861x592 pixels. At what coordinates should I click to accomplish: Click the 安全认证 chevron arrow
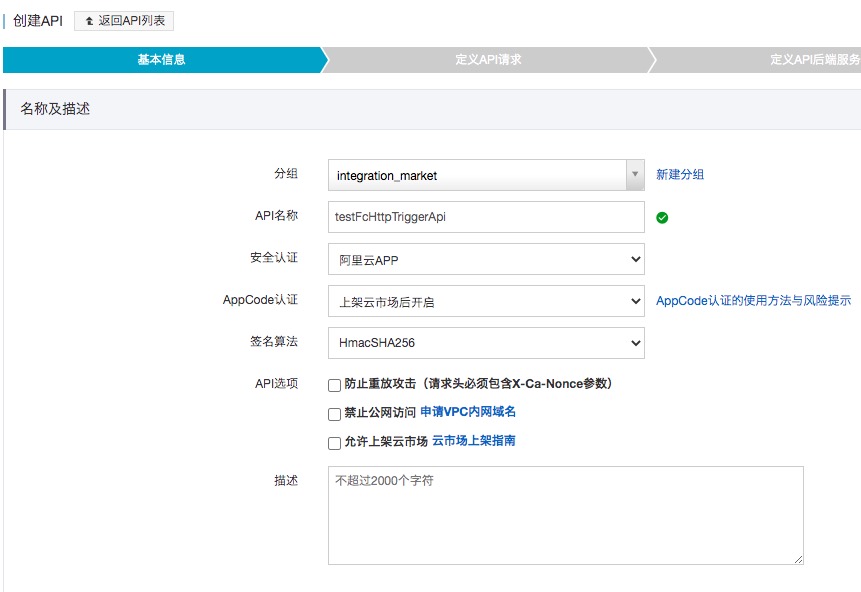636,259
